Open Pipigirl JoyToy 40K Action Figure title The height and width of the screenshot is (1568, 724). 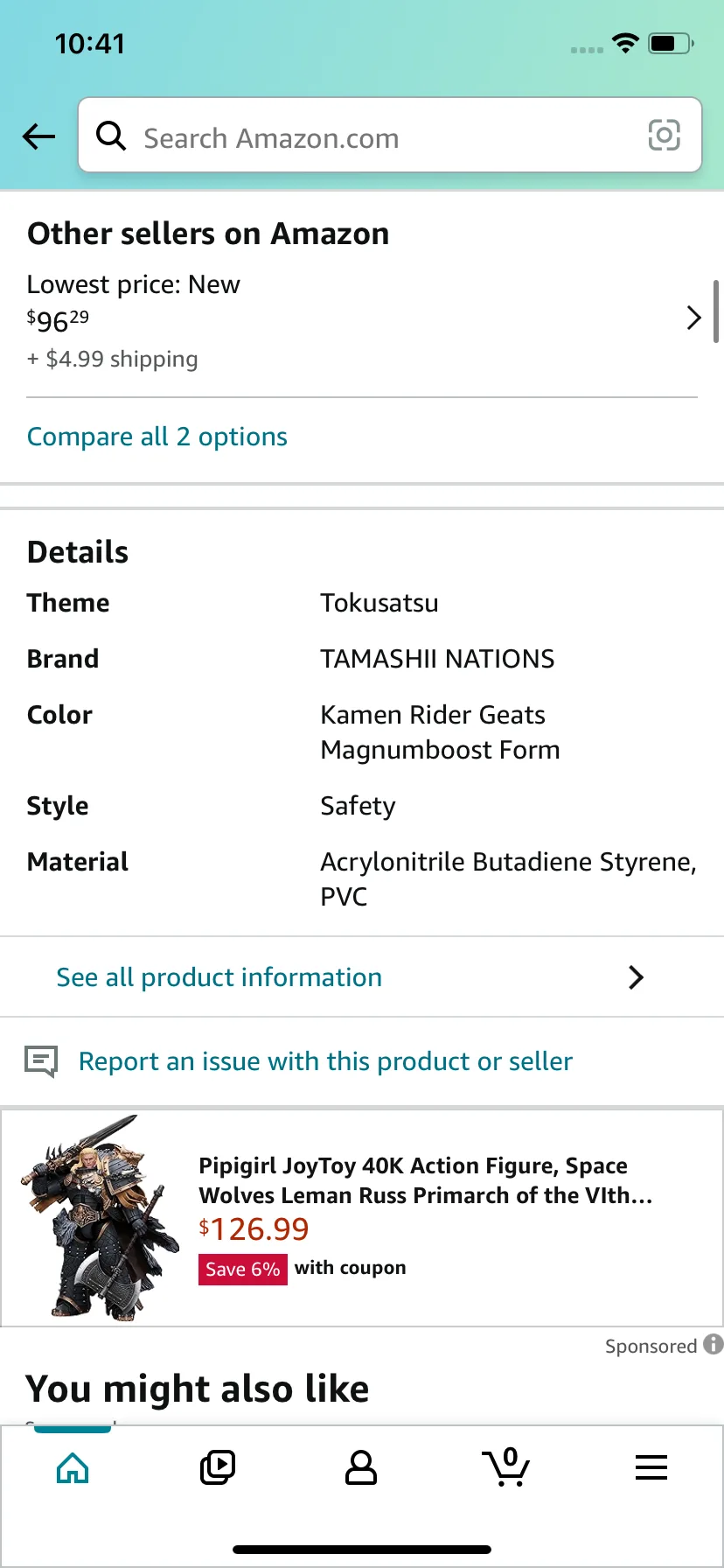point(425,1180)
